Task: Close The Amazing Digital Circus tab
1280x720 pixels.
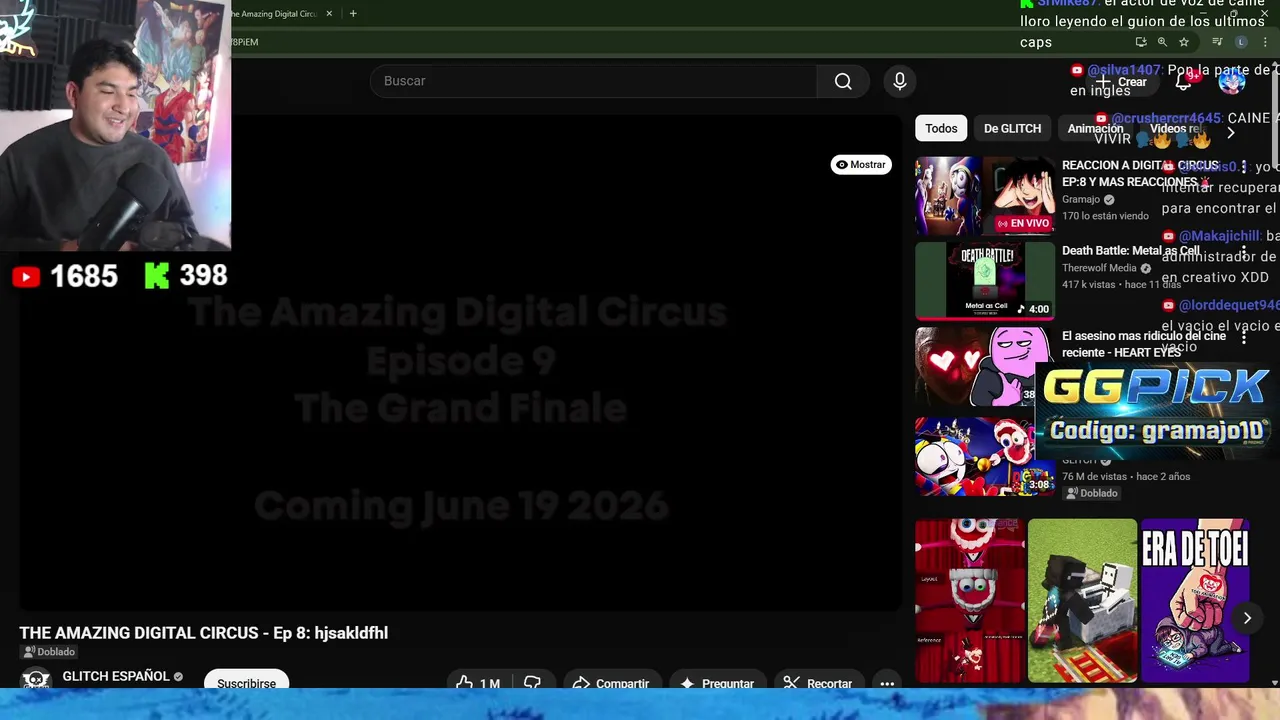Action: pos(329,14)
